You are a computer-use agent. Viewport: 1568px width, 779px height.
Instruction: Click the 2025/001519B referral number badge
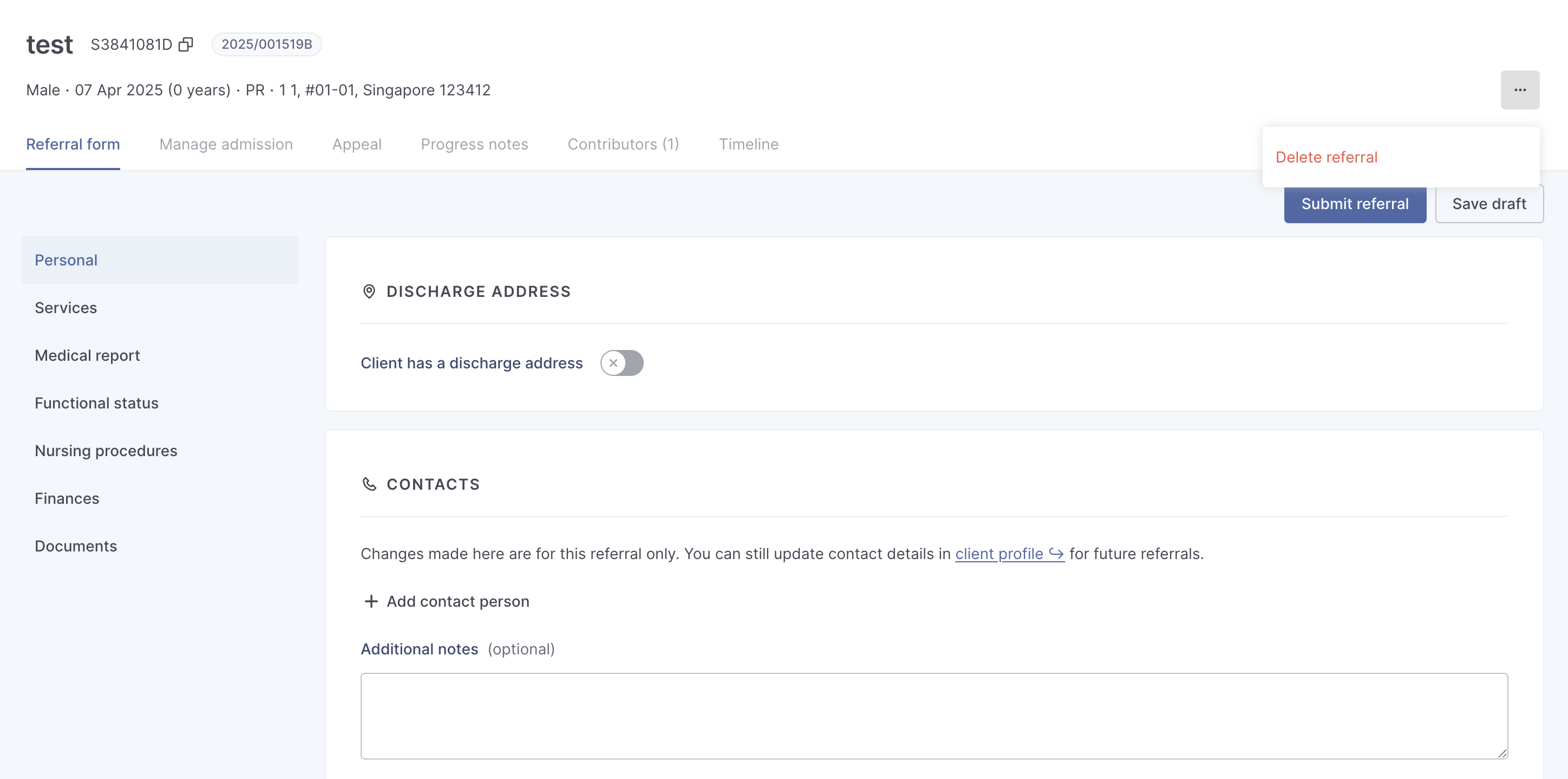click(266, 44)
